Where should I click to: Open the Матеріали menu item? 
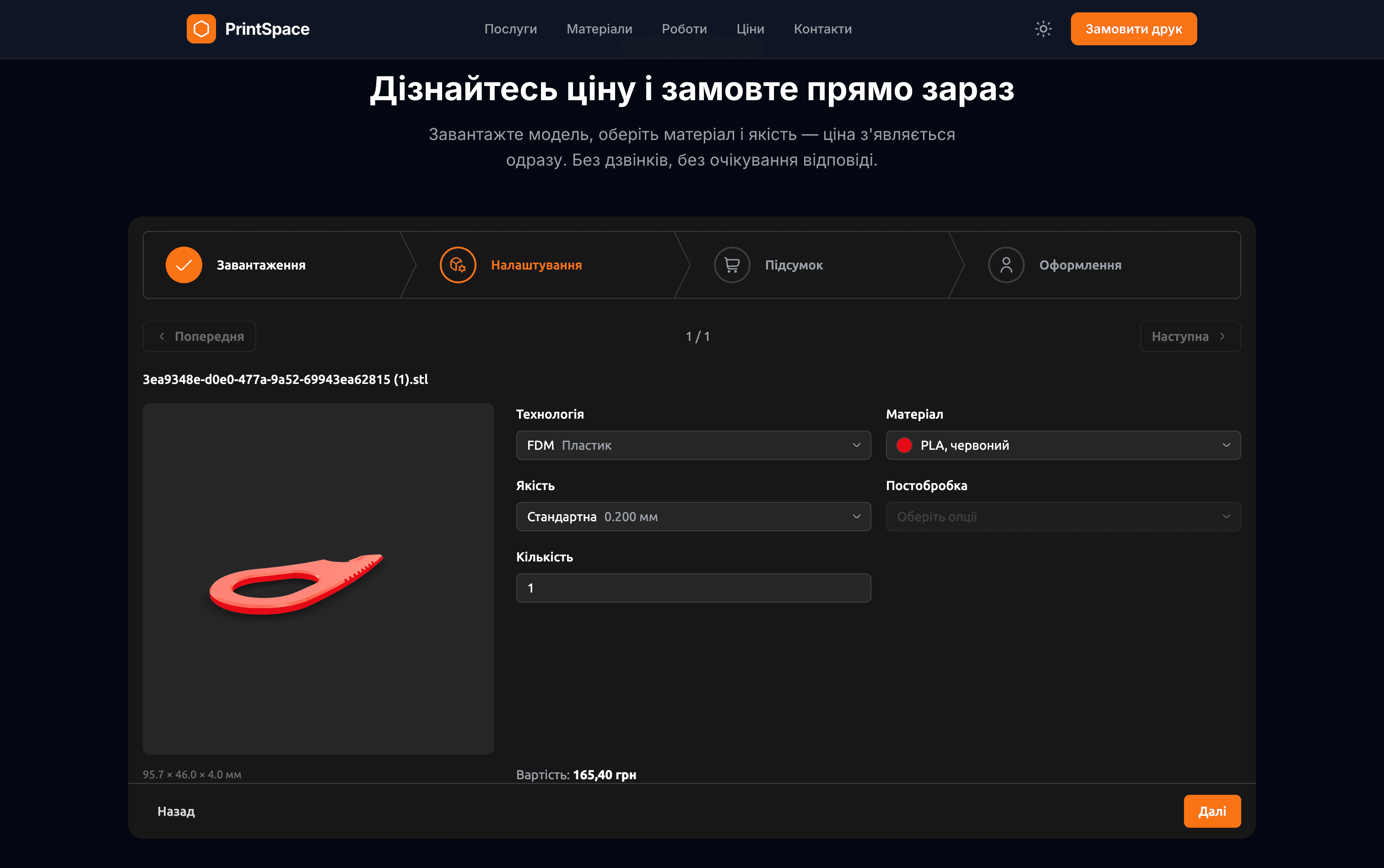(599, 29)
